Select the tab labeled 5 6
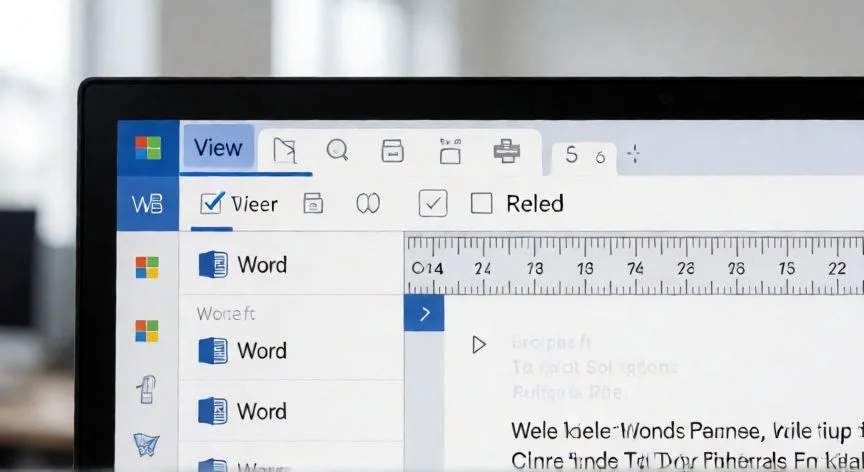 pos(584,156)
